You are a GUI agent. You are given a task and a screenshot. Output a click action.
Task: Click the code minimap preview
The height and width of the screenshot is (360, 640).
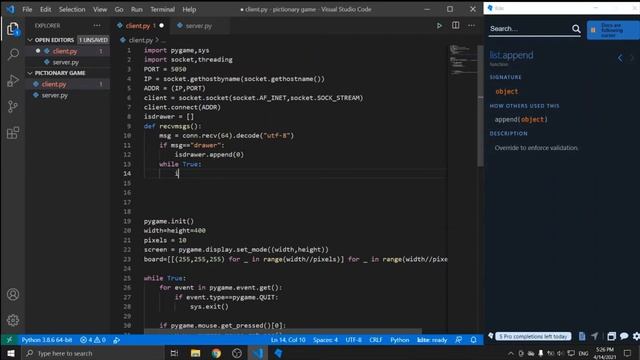[462, 60]
